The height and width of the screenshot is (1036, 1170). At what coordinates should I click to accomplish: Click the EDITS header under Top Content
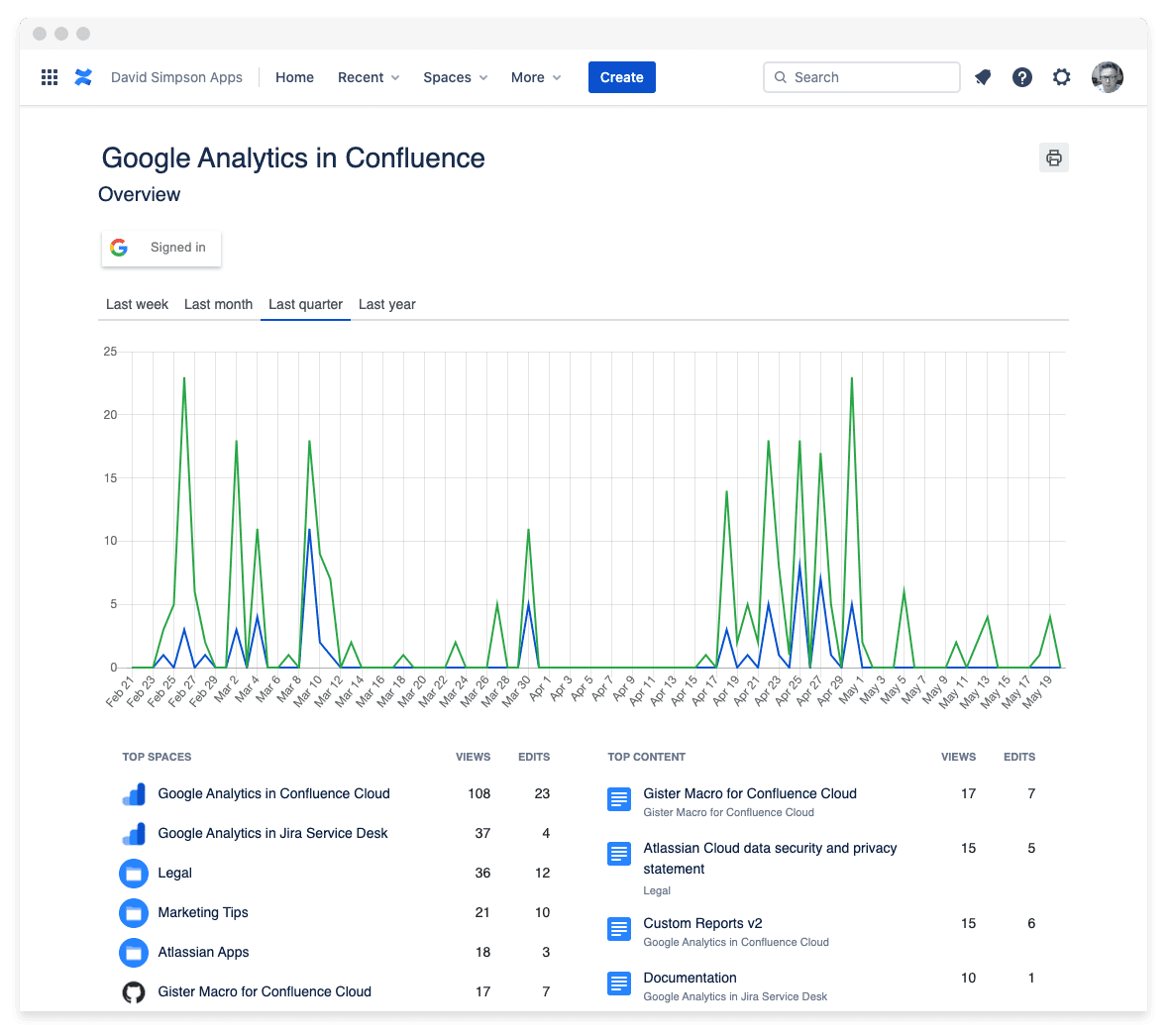point(1019,757)
